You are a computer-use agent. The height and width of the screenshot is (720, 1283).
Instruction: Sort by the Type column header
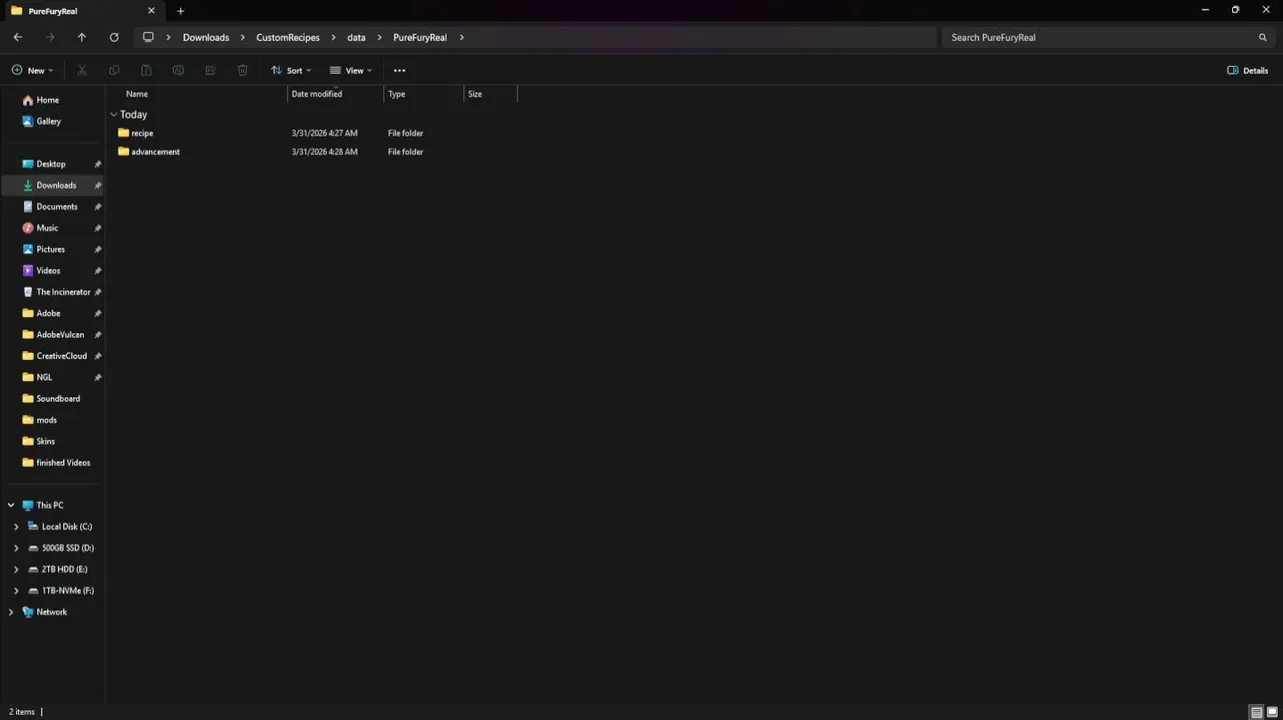[x=397, y=94]
